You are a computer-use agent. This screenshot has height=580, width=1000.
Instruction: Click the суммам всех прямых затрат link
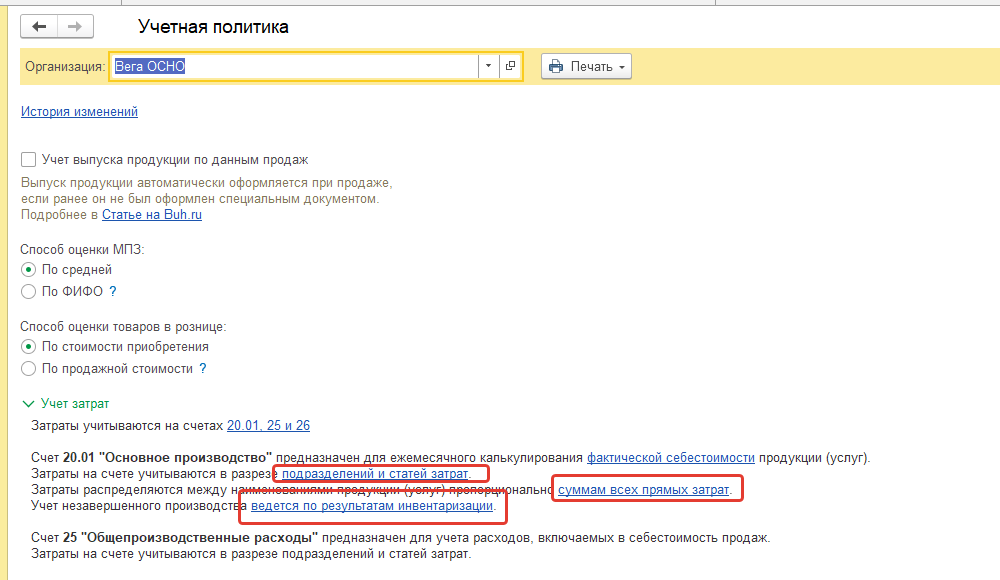[643, 489]
